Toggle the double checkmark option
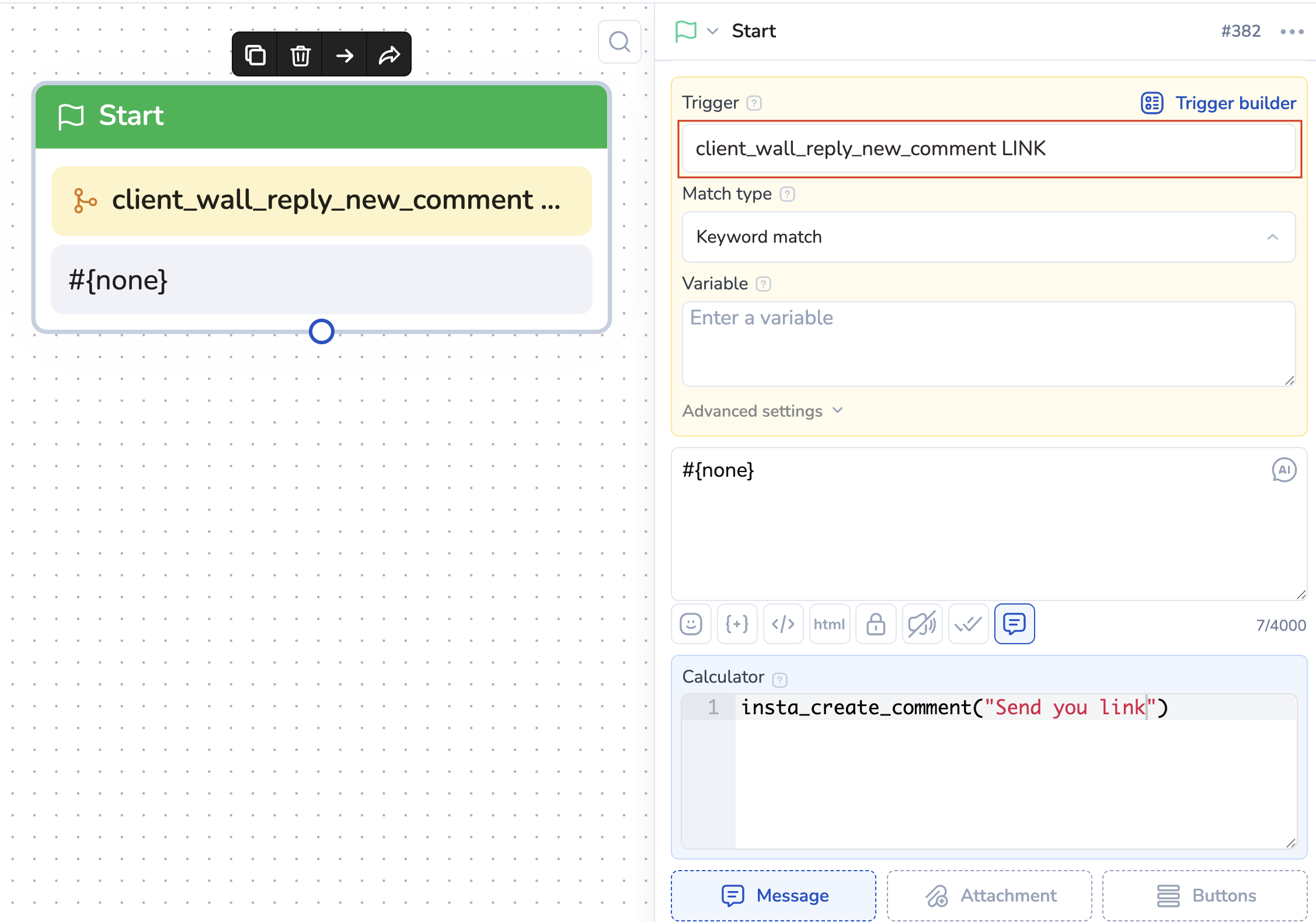Viewport: 1316px width, 922px height. pyautogui.click(x=968, y=624)
